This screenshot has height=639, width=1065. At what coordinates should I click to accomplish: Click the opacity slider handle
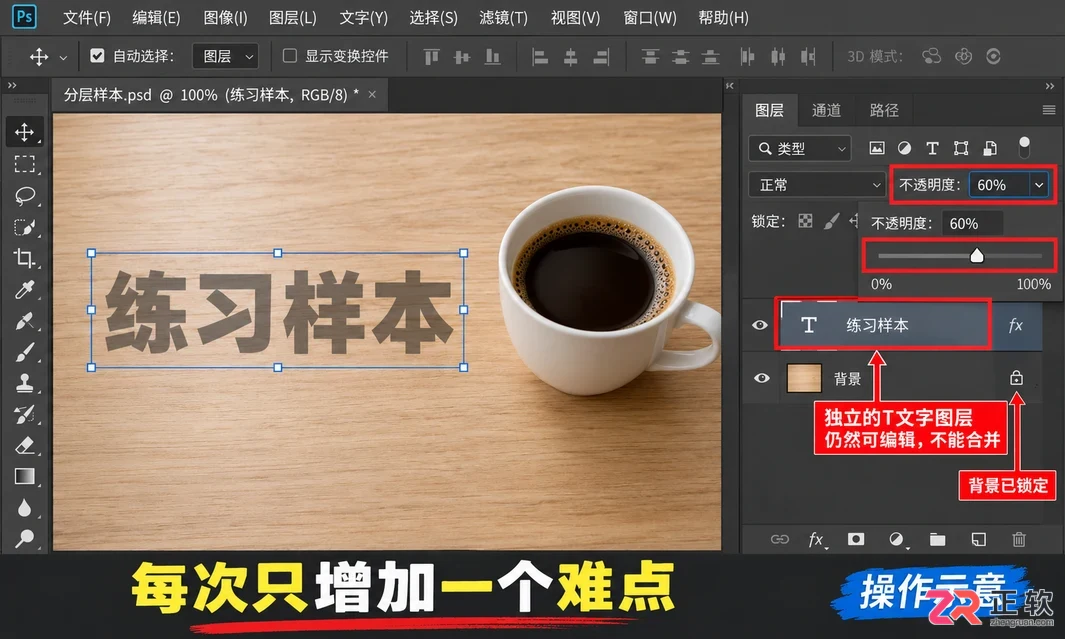coord(977,256)
